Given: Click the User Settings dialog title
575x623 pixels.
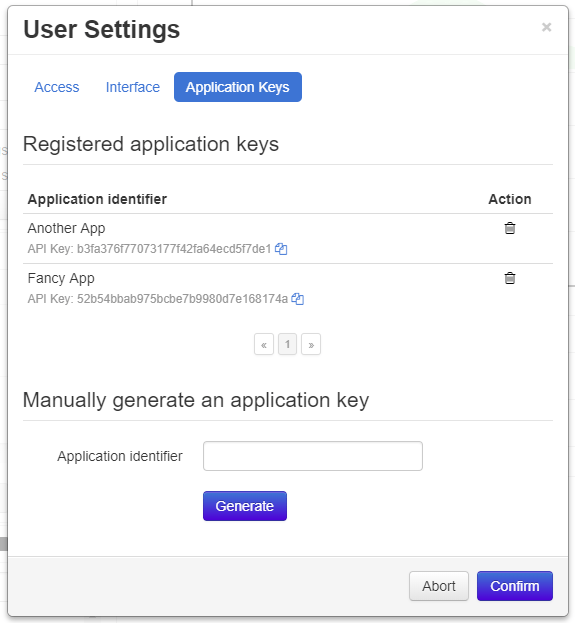Looking at the screenshot, I should tap(102, 29).
